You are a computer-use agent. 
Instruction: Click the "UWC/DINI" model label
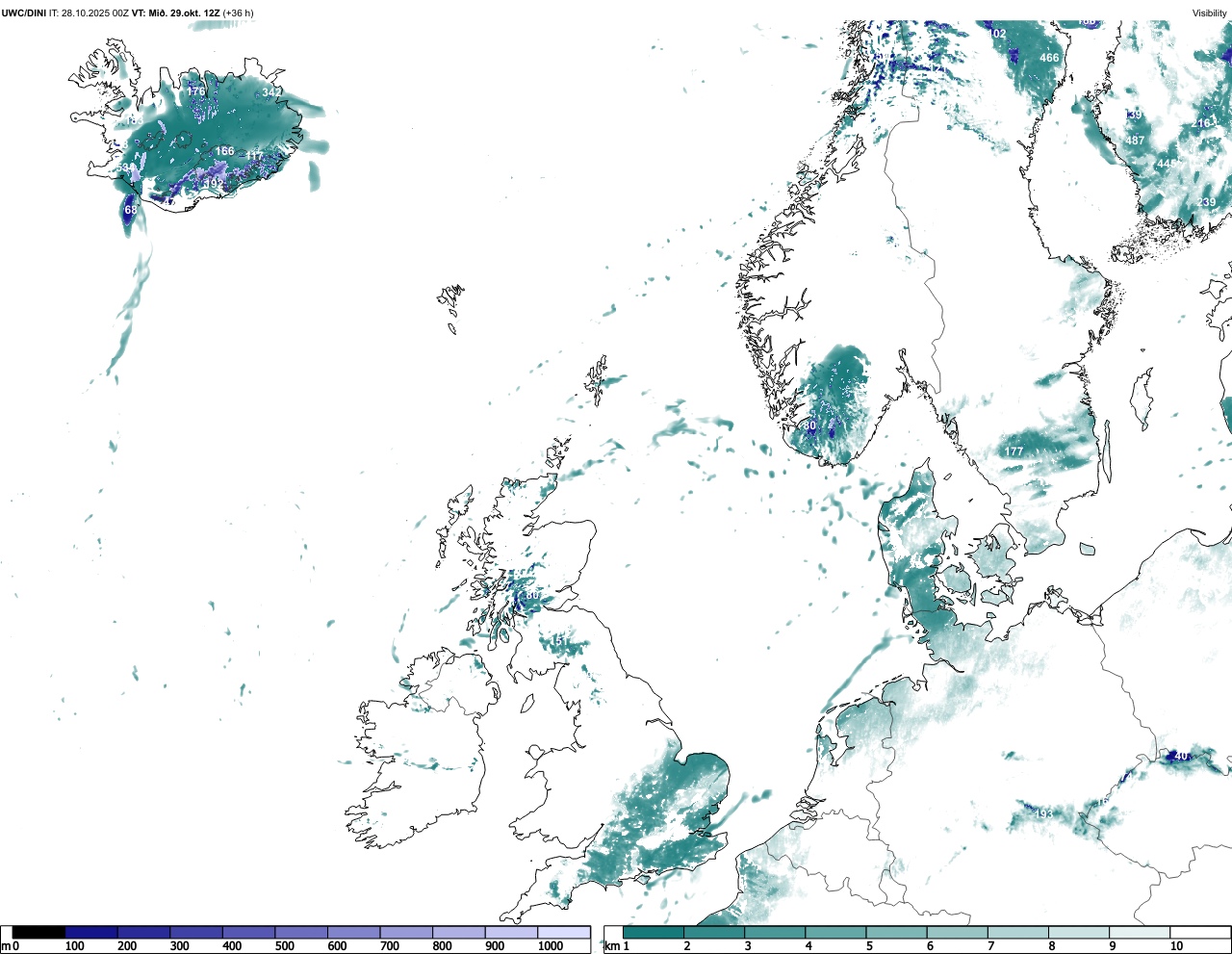click(x=24, y=13)
